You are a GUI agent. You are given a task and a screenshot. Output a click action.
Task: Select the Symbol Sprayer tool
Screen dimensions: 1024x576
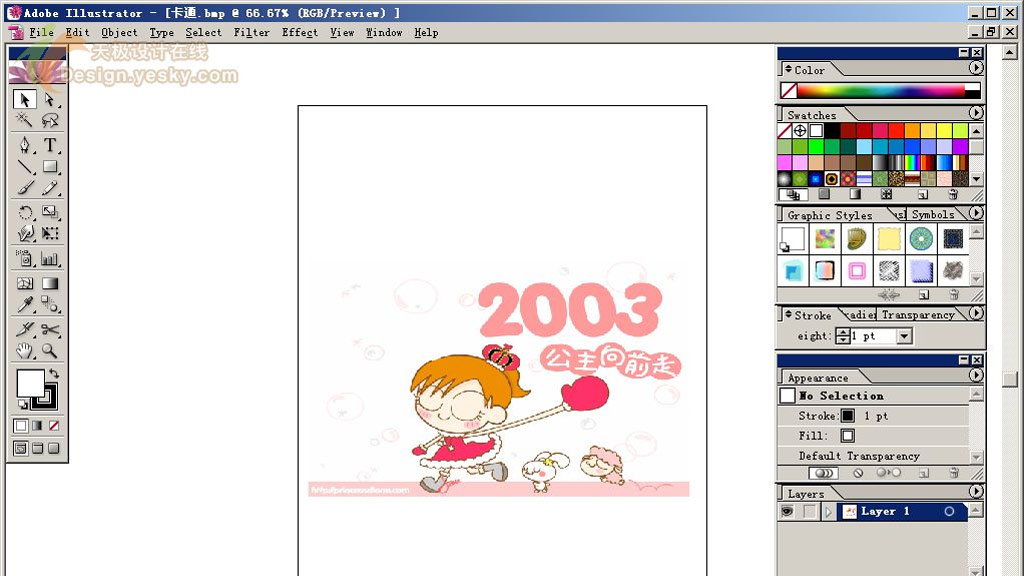[x=25, y=259]
